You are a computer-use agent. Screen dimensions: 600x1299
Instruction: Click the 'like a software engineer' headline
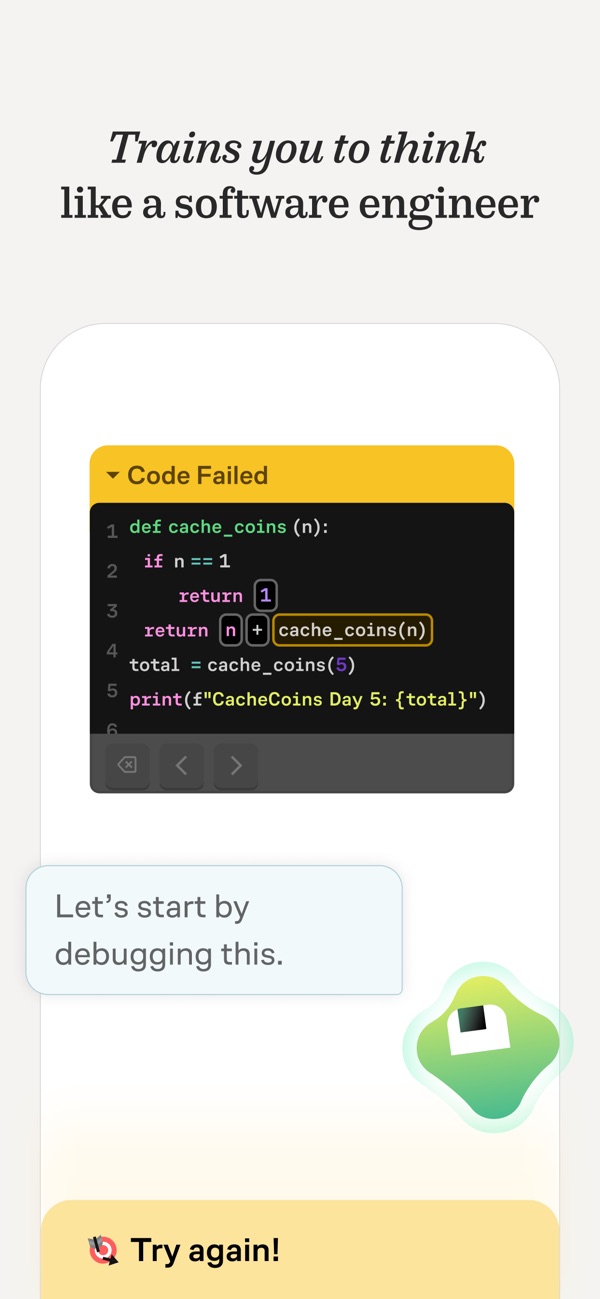pos(300,204)
